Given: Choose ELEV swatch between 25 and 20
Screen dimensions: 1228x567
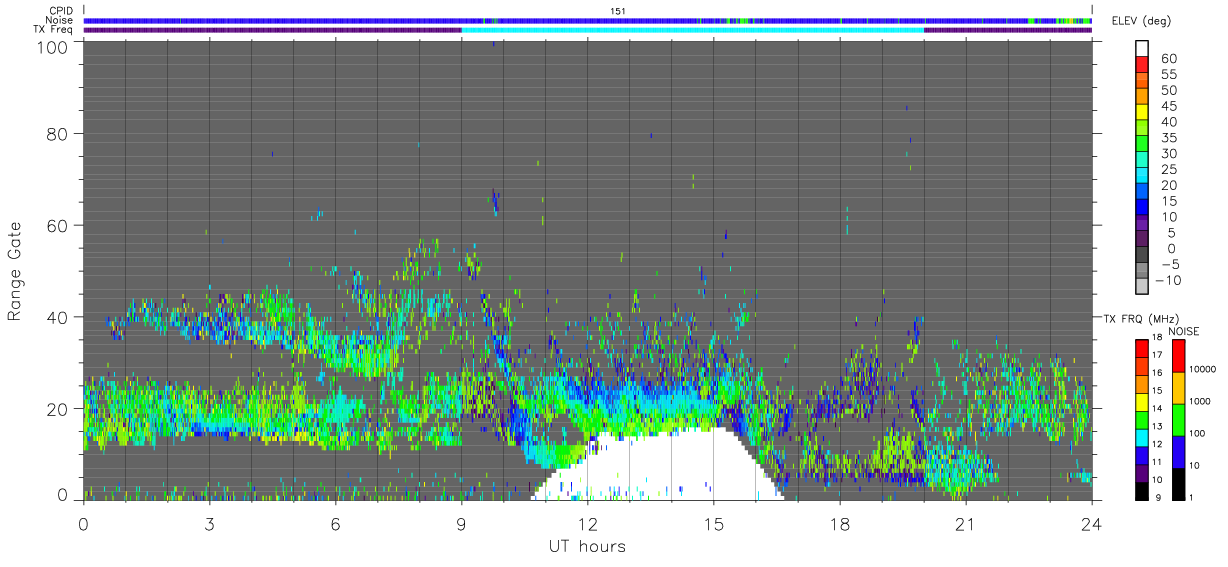Looking at the screenshot, I should click(x=1142, y=175).
